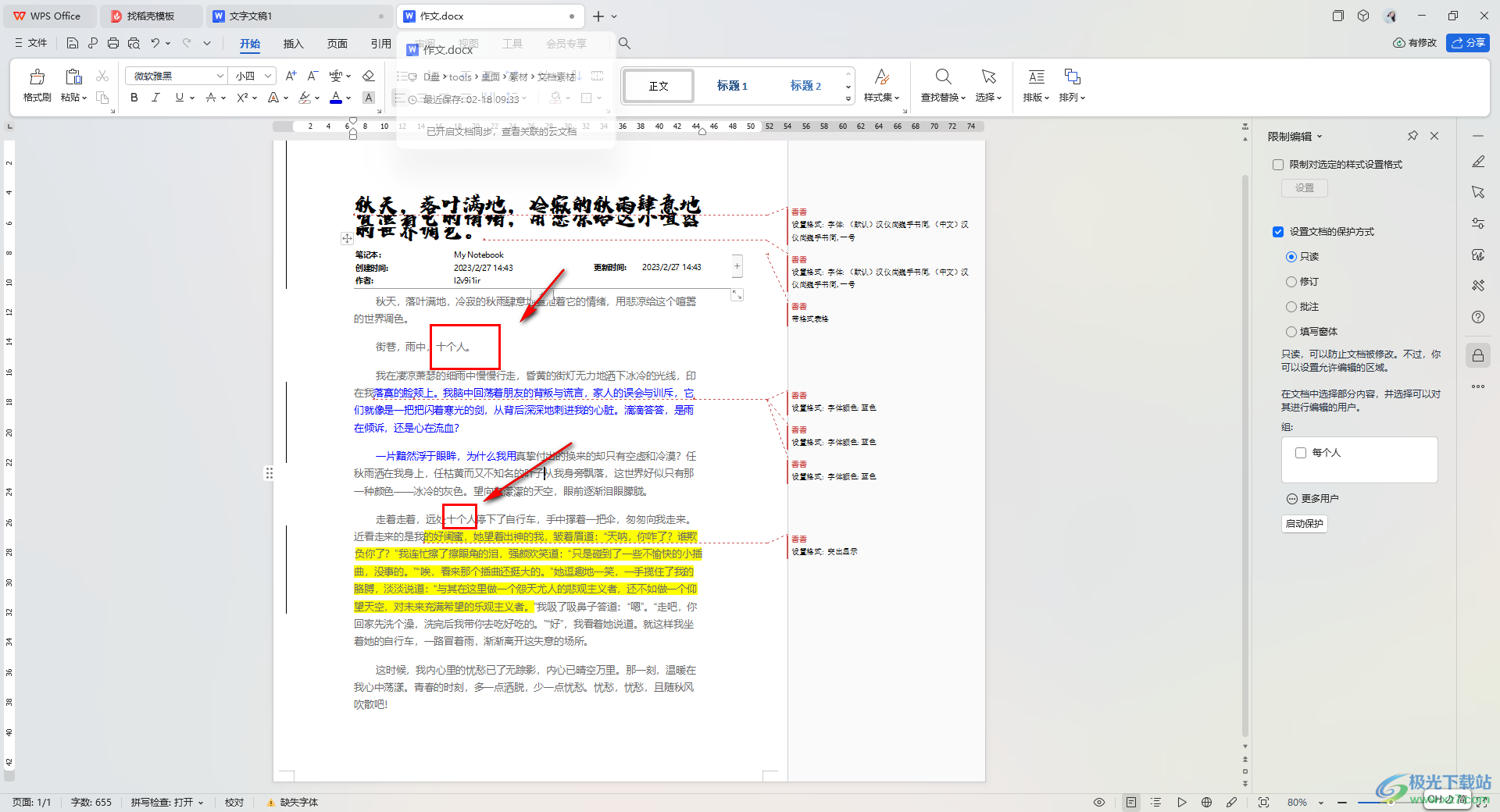Open the font size dropdown
1500x812 pixels.
point(268,76)
